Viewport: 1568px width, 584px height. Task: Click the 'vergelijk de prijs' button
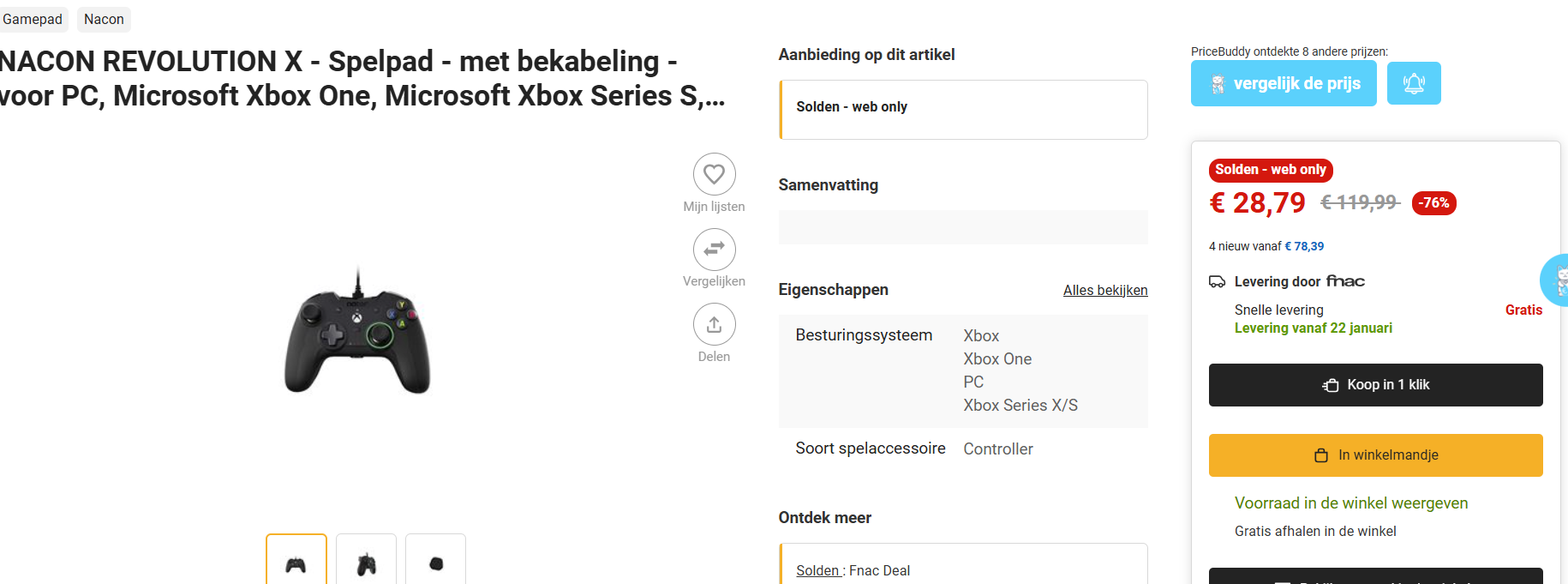point(1284,84)
